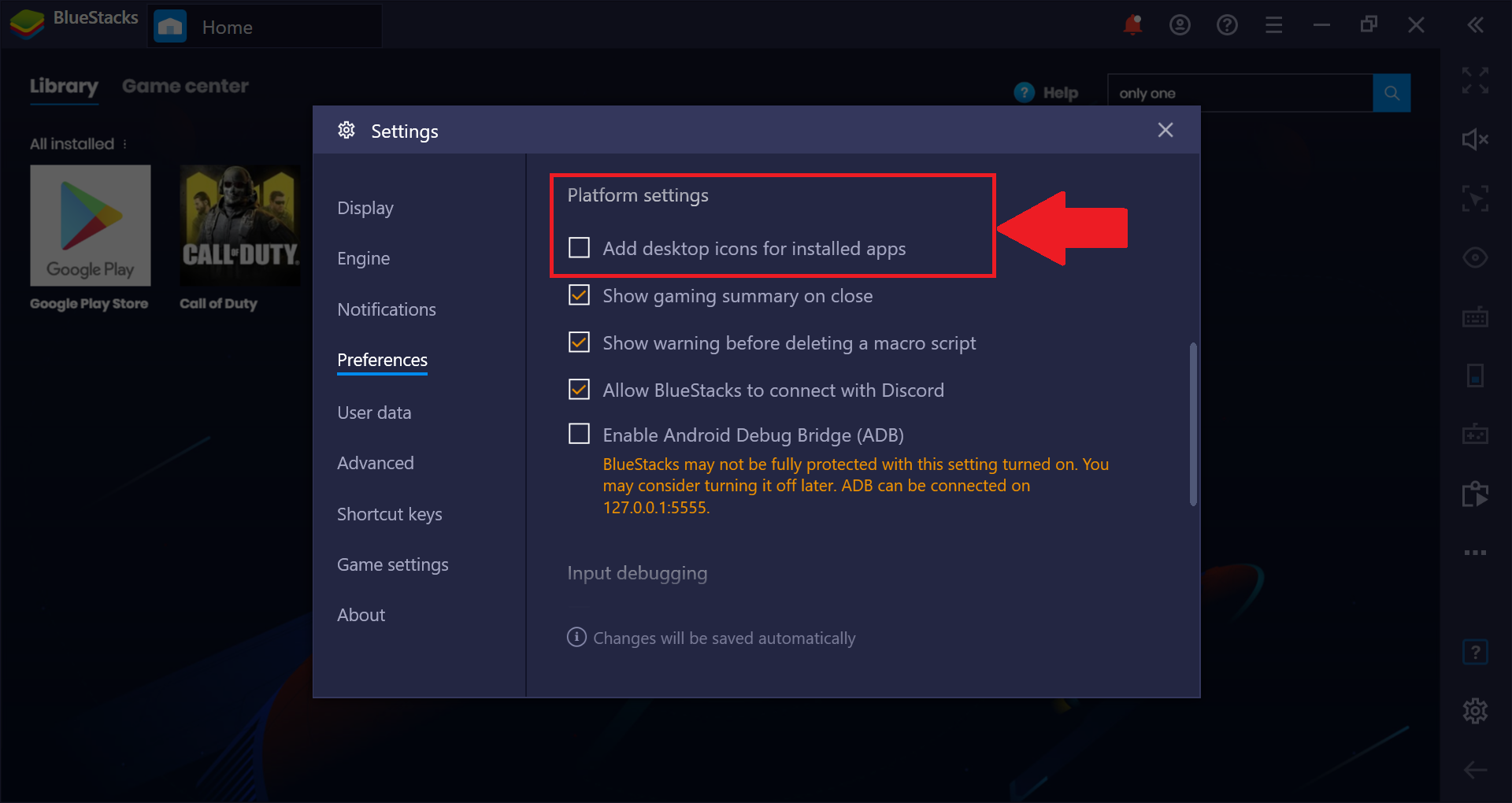Collapse the side toolbar with double chevron

pyautogui.click(x=1475, y=25)
